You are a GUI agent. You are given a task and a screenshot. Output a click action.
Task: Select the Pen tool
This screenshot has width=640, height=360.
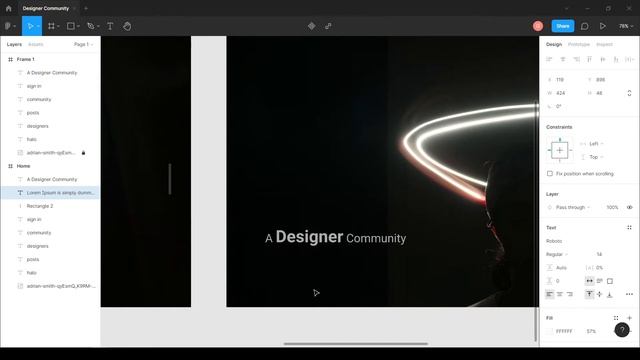tap(91, 26)
